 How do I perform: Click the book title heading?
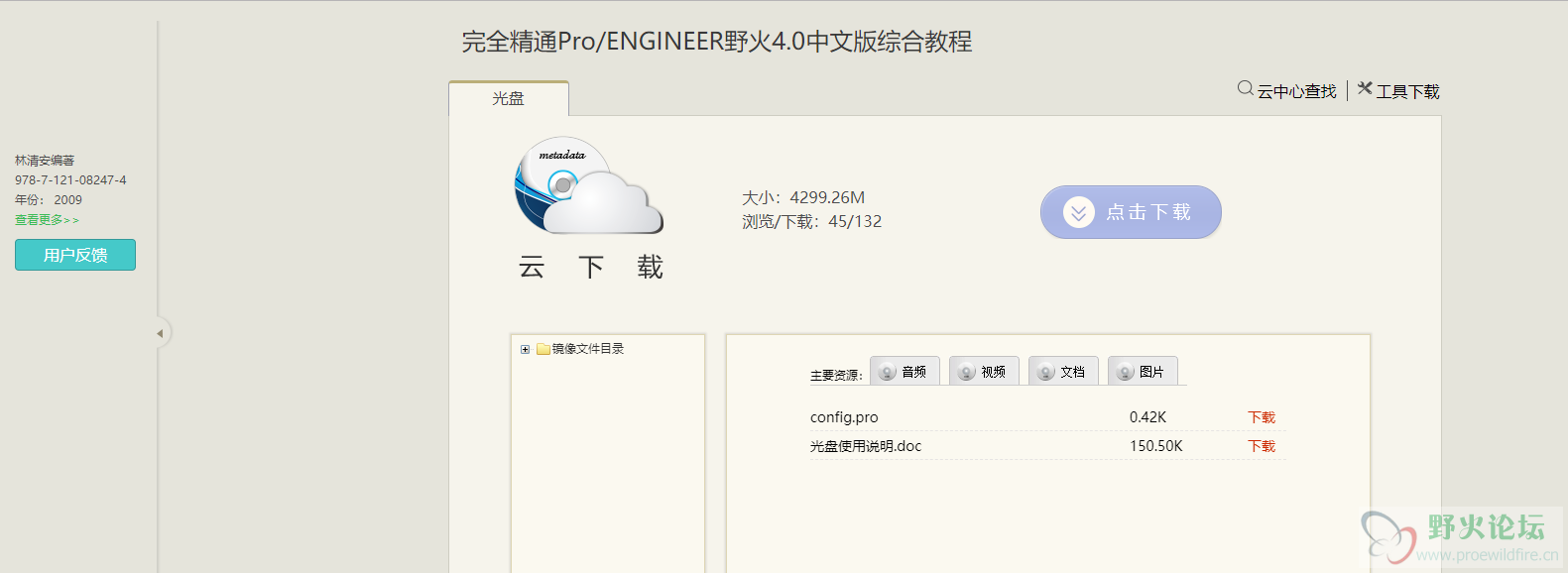(717, 42)
